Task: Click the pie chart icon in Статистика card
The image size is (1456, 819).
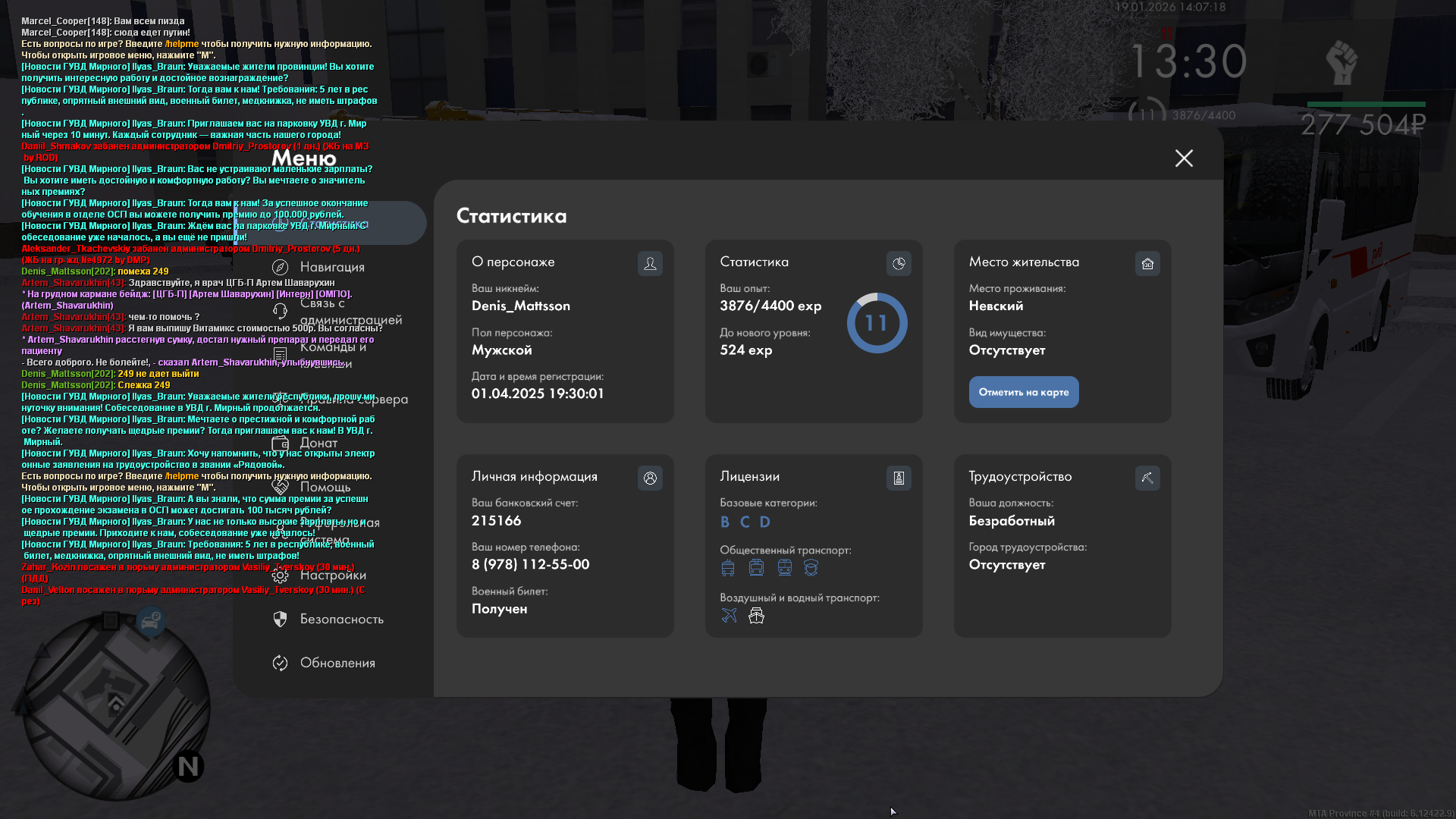Action: [x=899, y=263]
